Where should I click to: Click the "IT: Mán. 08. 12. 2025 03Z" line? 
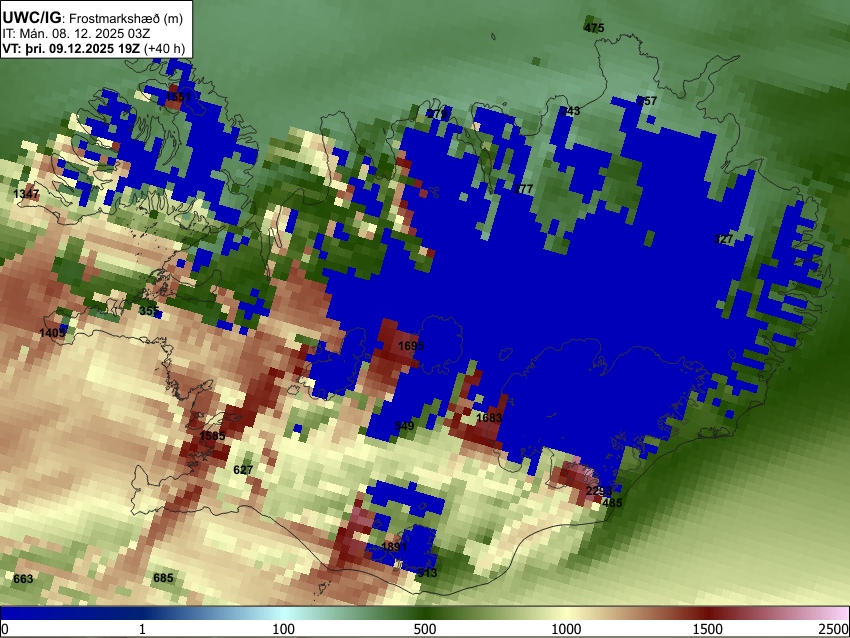[x=76, y=34]
